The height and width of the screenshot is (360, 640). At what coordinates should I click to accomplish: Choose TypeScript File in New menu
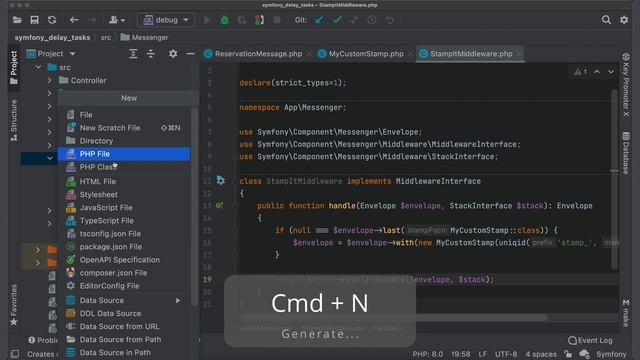tap(124, 220)
